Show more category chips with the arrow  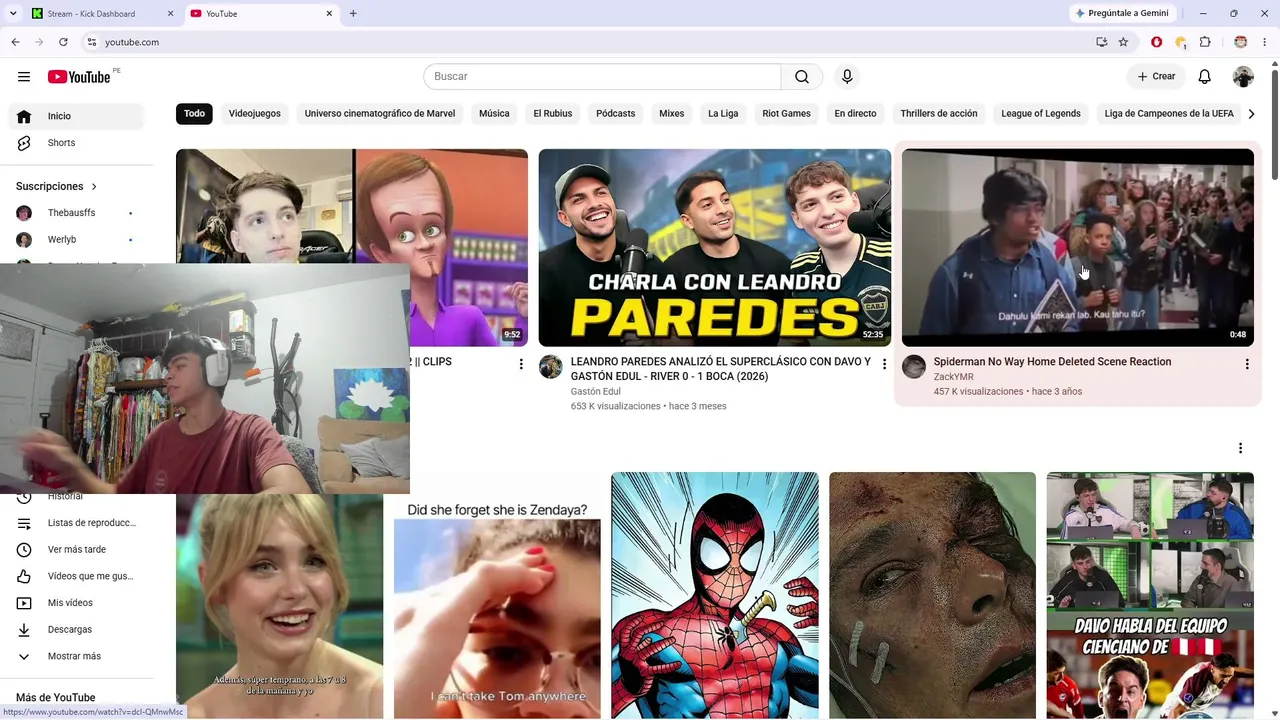(x=1251, y=114)
